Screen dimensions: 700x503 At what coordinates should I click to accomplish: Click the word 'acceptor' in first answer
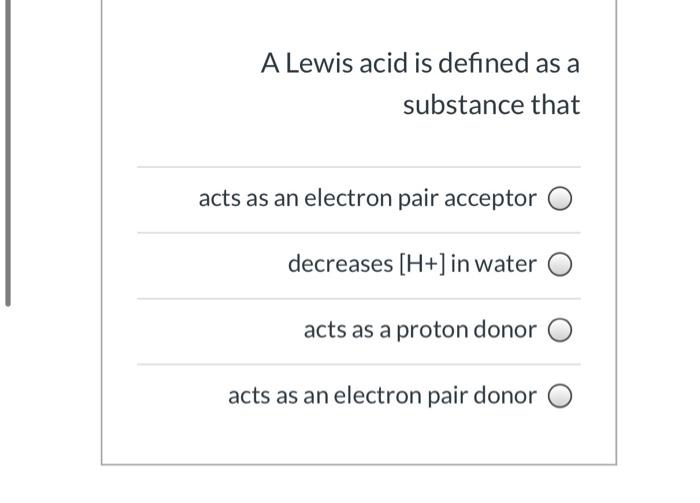tap(490, 199)
